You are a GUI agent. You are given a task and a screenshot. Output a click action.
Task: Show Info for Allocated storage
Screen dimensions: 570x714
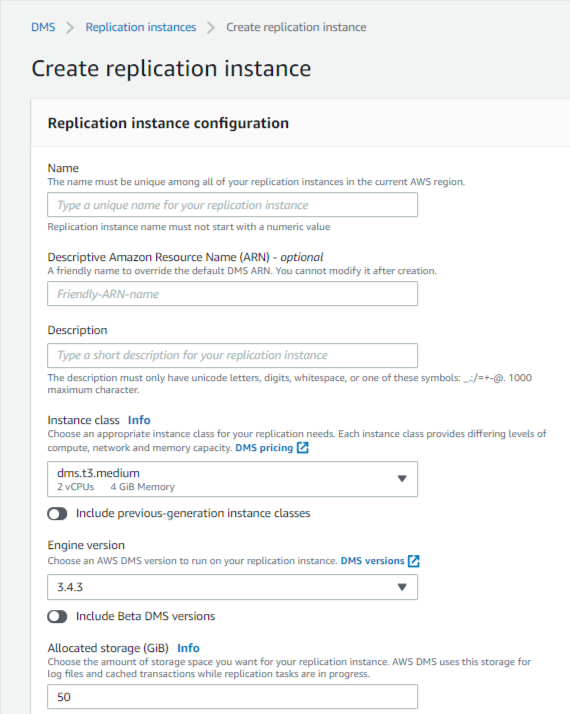tap(188, 648)
